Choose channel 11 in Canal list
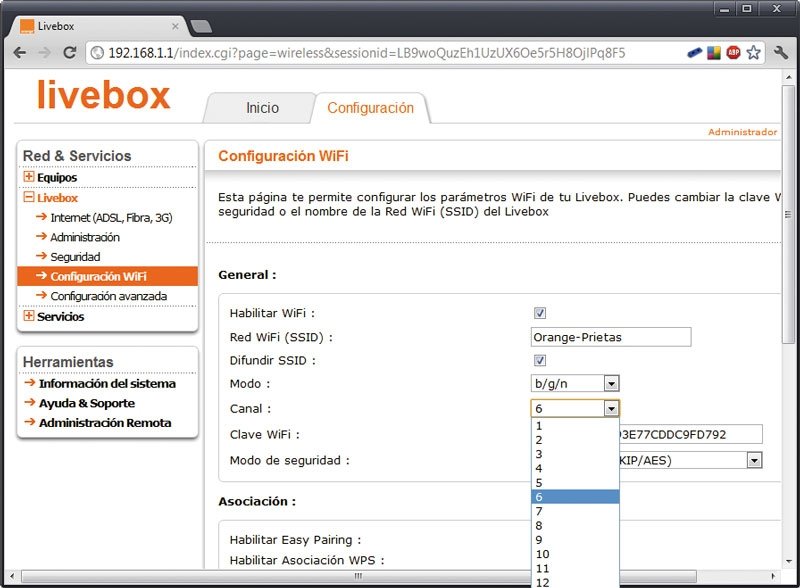This screenshot has width=800, height=588. coord(575,569)
